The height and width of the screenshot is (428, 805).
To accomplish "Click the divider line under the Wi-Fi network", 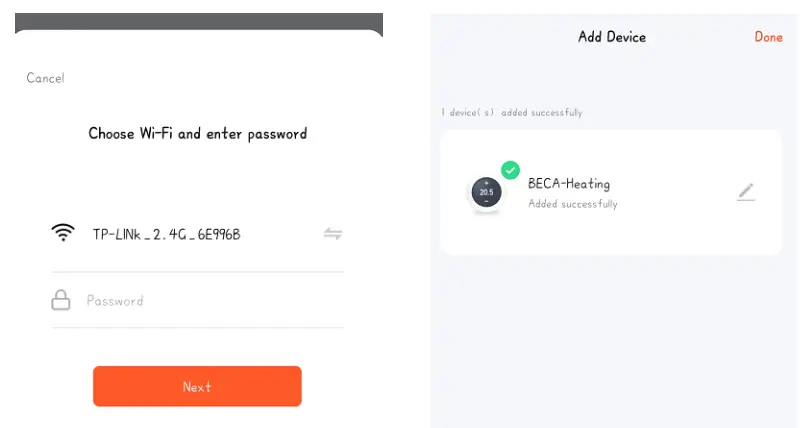I will [197, 272].
